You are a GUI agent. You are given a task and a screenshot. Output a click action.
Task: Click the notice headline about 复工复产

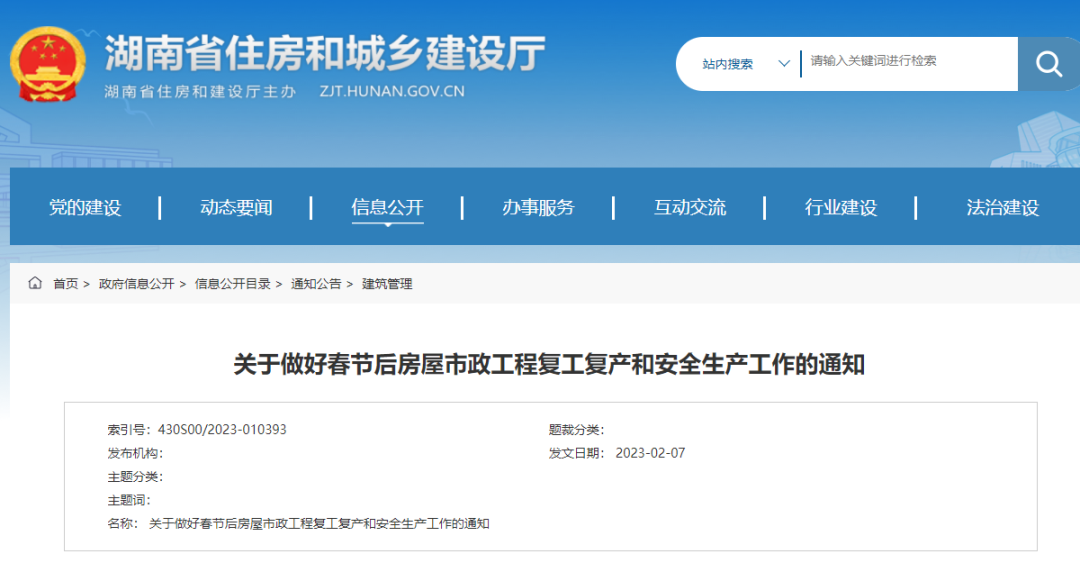(x=549, y=364)
